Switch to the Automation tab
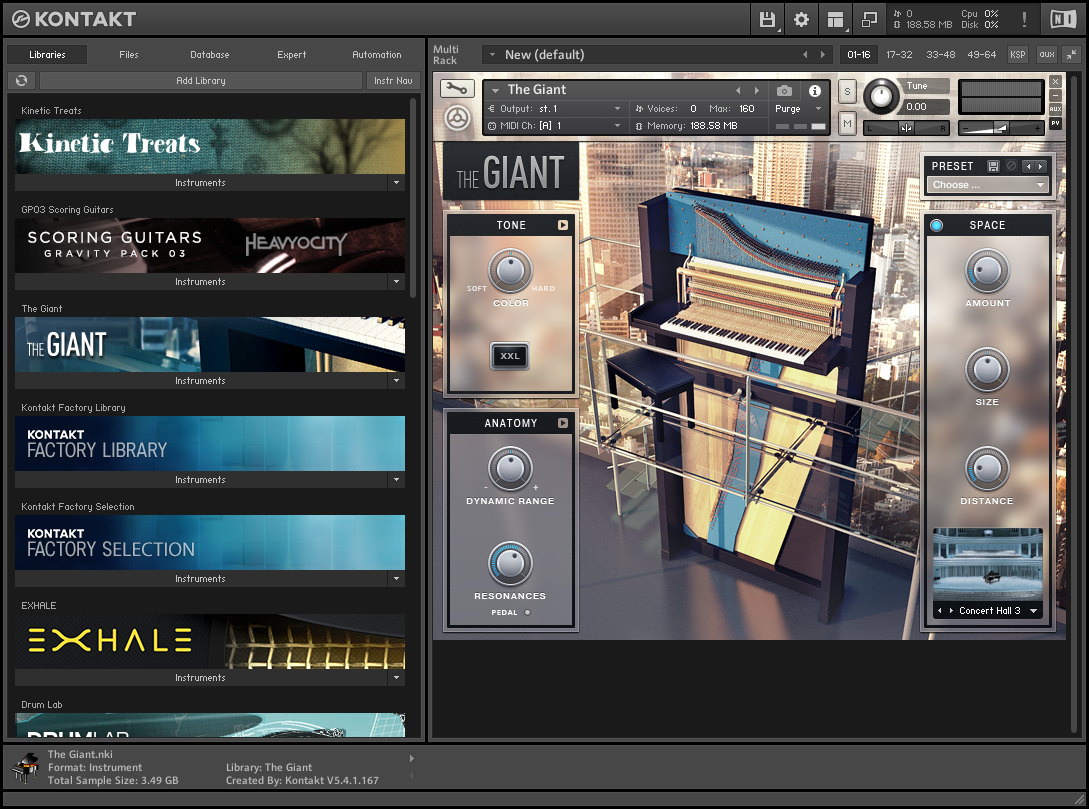Screen dimensions: 1089x809 (x=376, y=54)
